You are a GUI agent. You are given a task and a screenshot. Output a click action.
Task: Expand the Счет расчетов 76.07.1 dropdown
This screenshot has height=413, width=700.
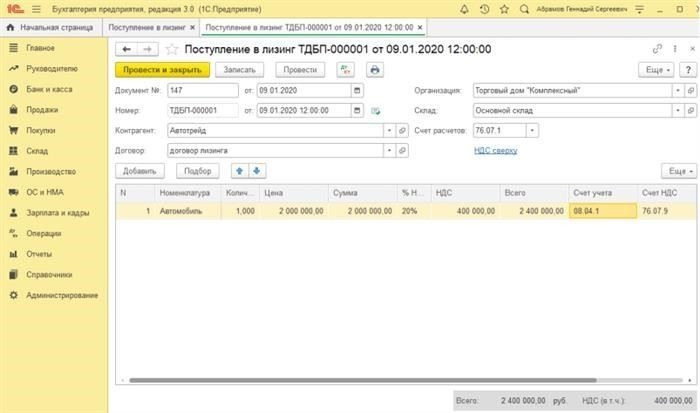(533, 130)
